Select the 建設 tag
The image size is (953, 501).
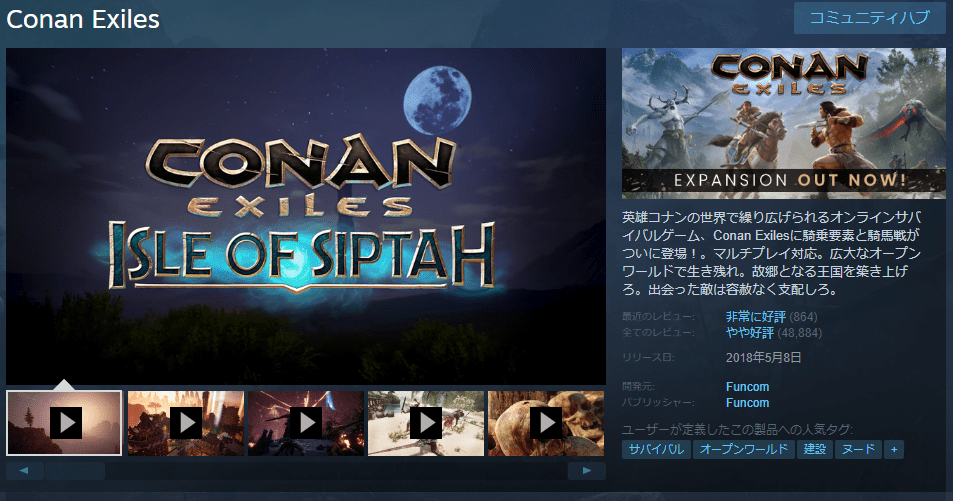(x=815, y=449)
